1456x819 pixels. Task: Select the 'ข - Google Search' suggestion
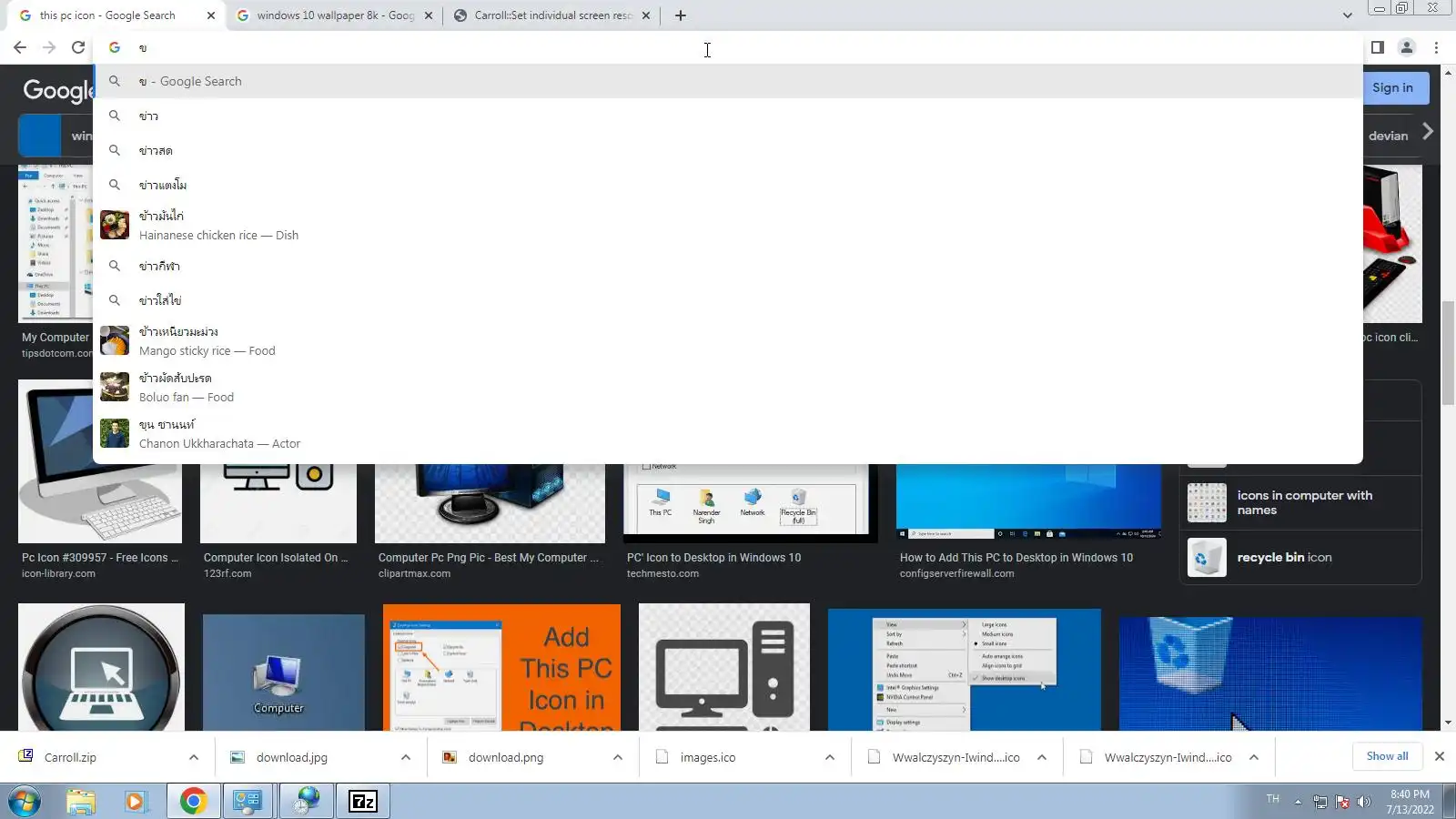[728, 81]
